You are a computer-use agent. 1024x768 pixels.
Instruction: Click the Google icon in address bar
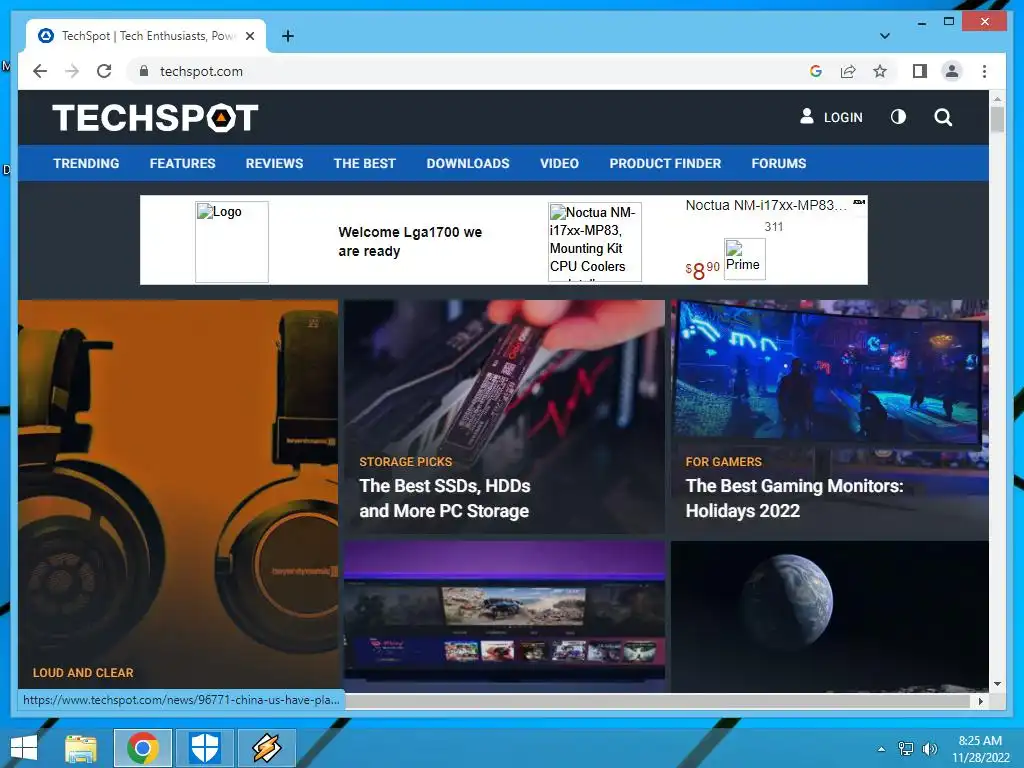tap(816, 71)
